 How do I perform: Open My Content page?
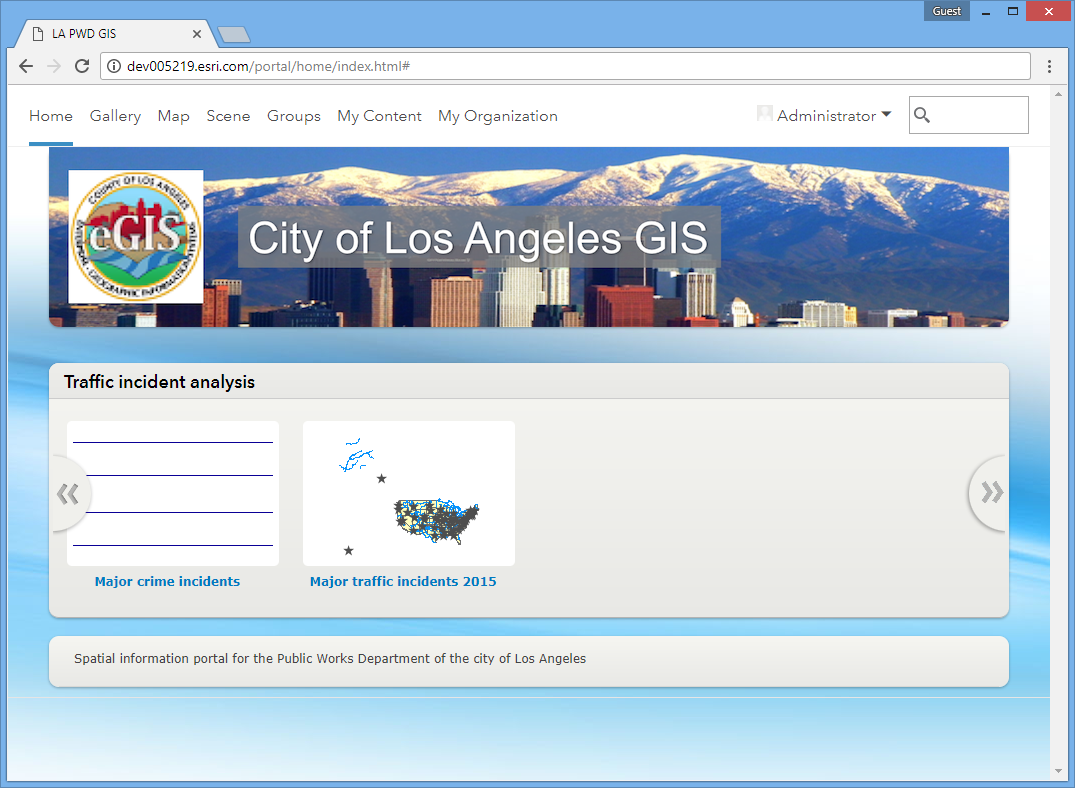click(x=379, y=116)
